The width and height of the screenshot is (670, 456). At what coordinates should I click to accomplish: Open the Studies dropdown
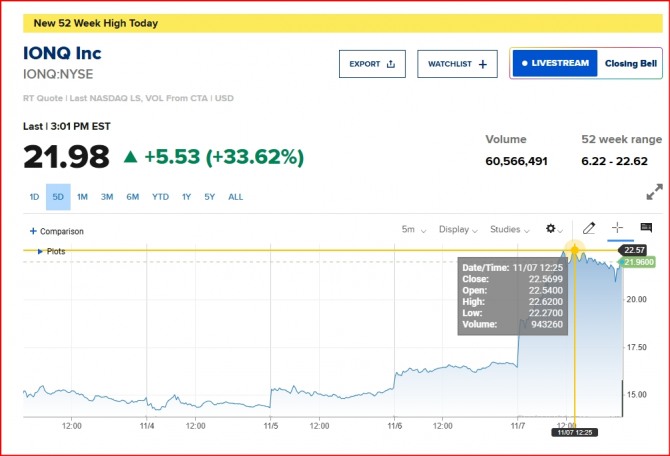(510, 229)
